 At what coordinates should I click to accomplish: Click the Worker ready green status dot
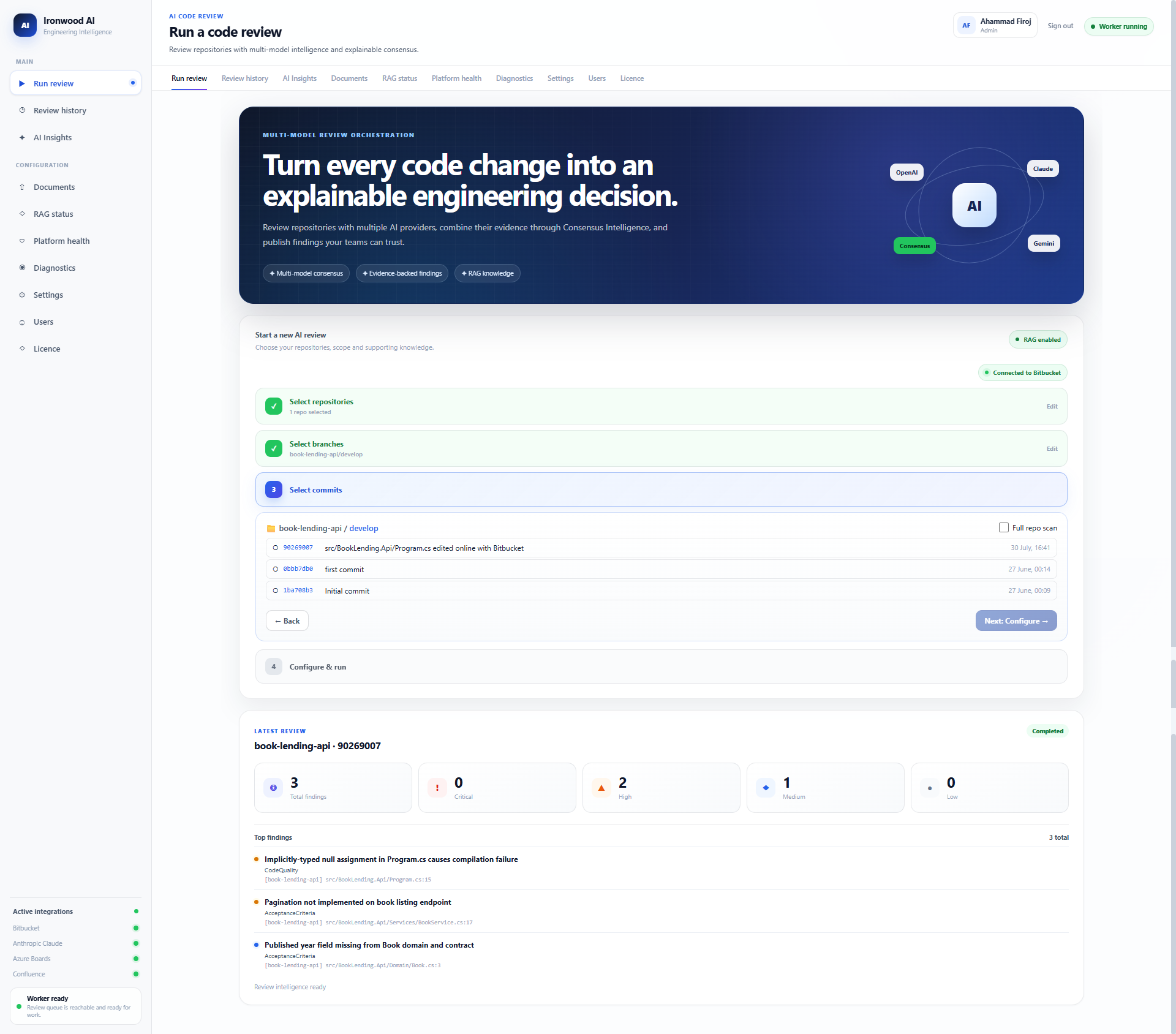pos(19,1006)
